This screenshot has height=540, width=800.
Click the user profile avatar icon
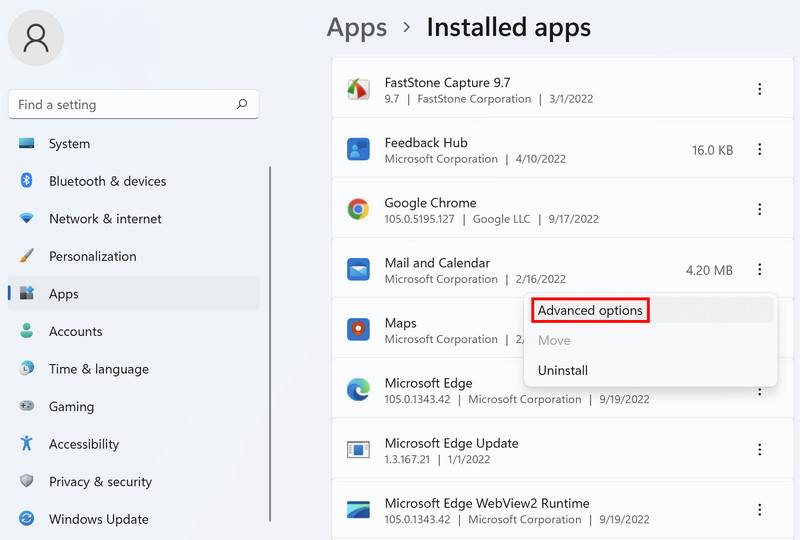pyautogui.click(x=36, y=38)
